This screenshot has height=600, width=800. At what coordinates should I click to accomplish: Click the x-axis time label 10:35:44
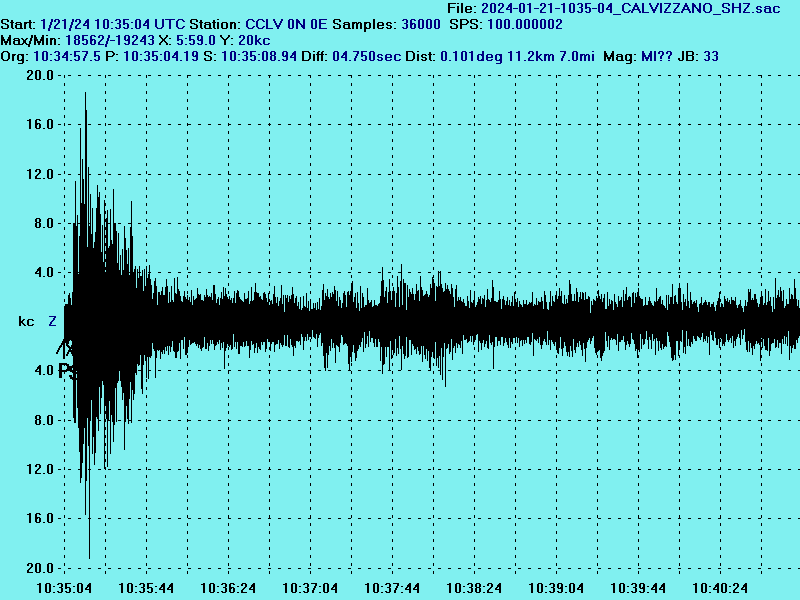[146, 588]
